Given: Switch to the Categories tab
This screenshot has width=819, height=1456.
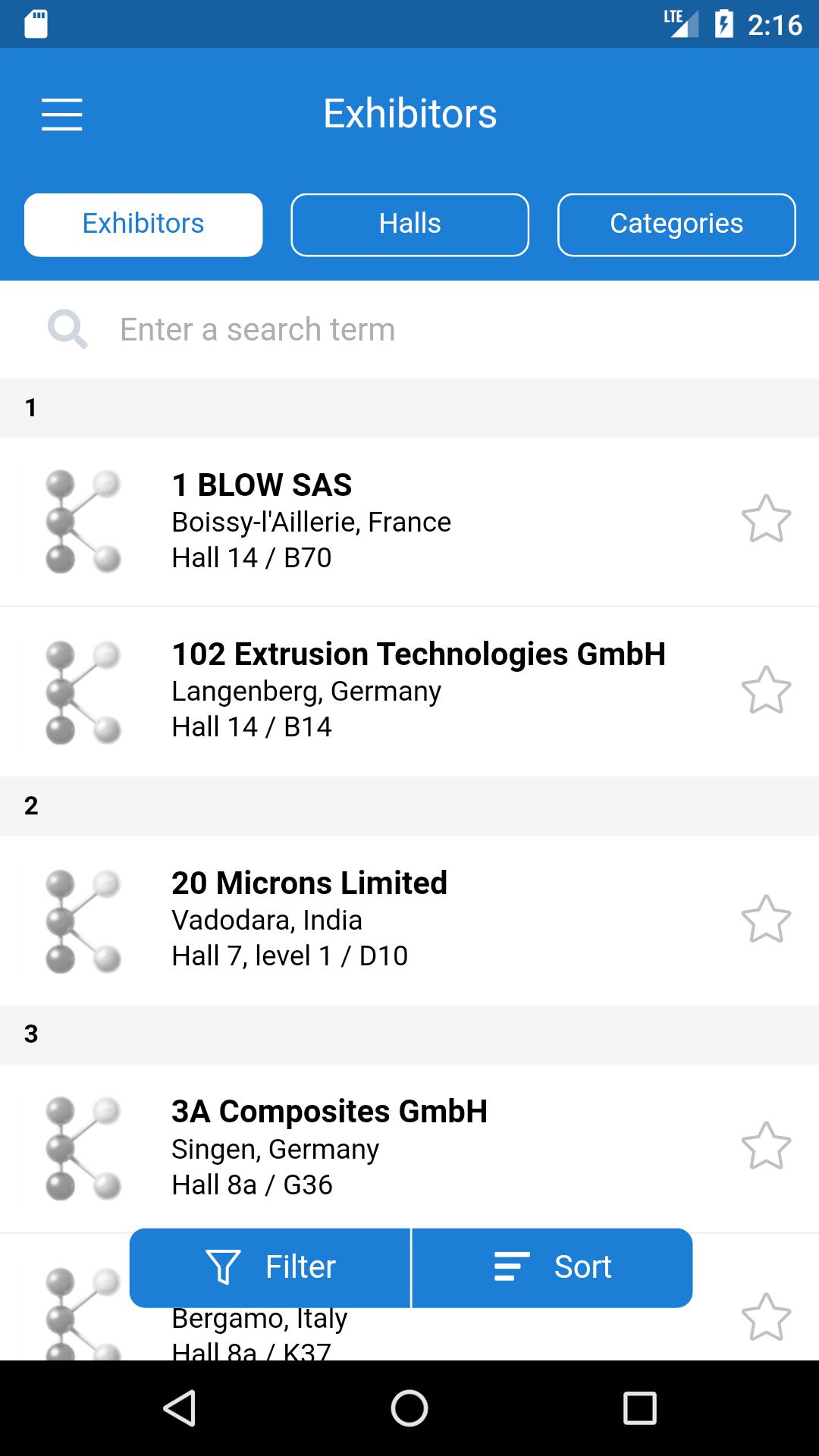Looking at the screenshot, I should [x=676, y=224].
